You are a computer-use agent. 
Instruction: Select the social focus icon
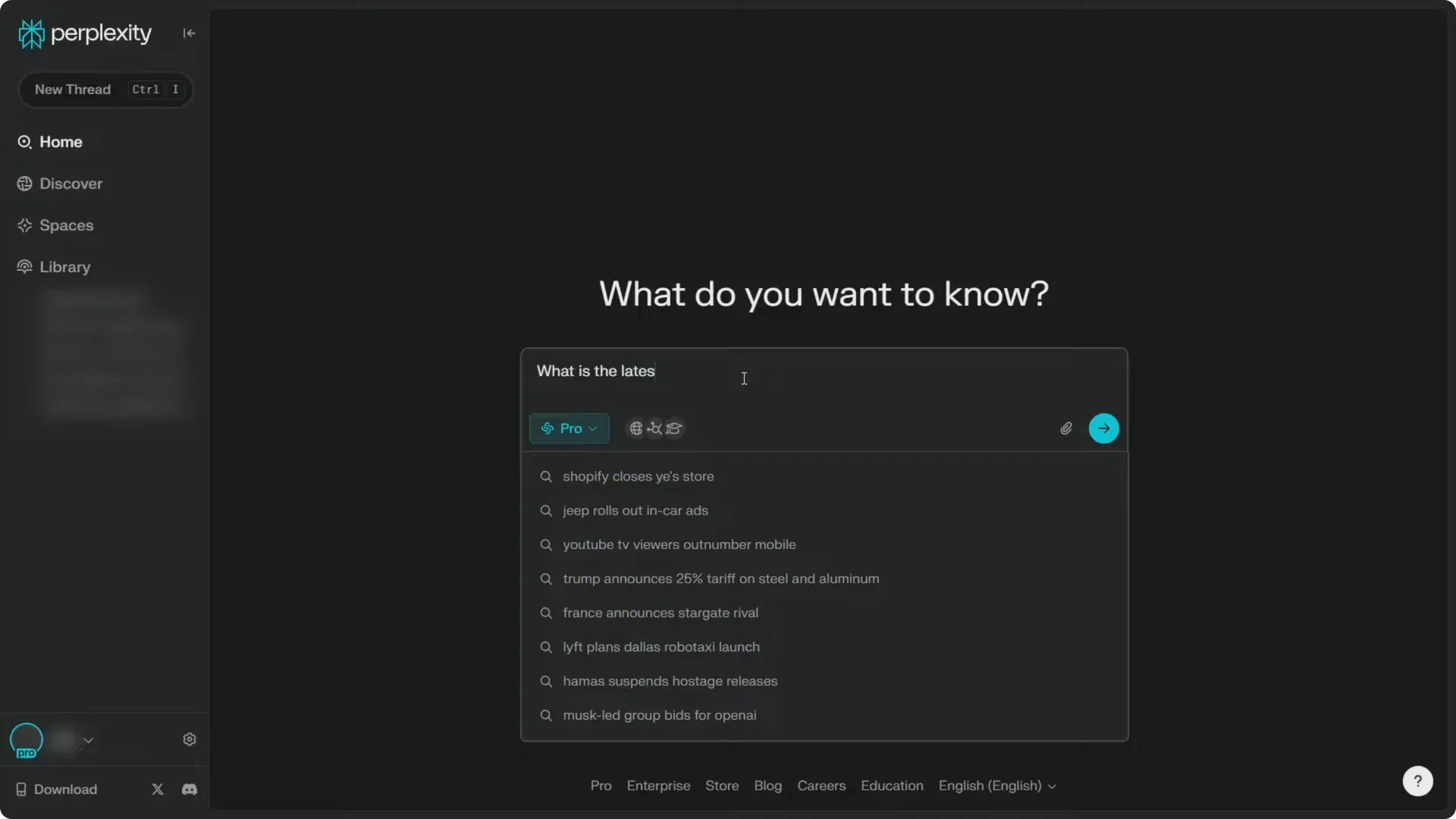coord(655,428)
